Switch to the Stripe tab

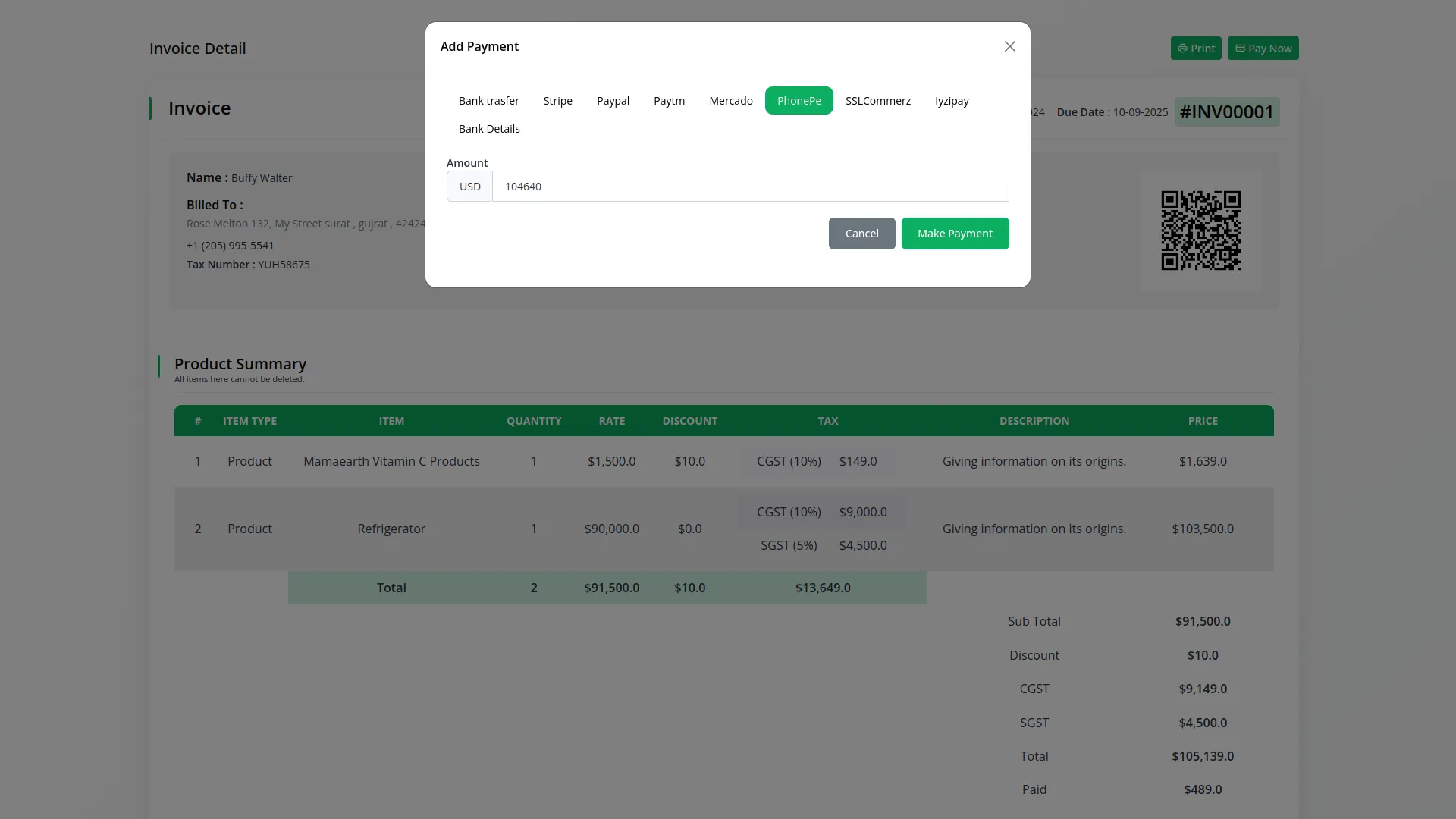coord(557,101)
